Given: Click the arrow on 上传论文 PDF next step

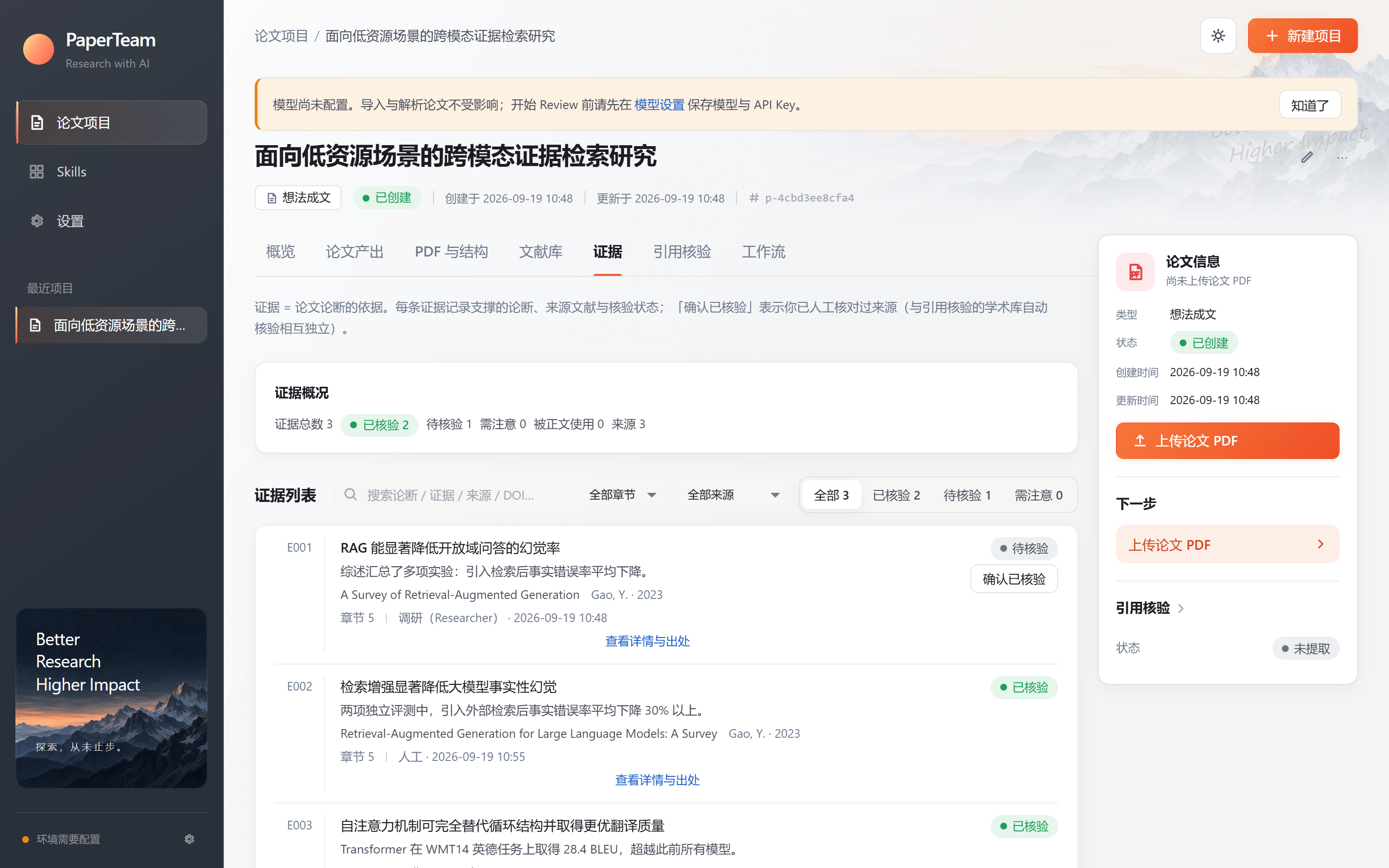Looking at the screenshot, I should click(x=1321, y=544).
